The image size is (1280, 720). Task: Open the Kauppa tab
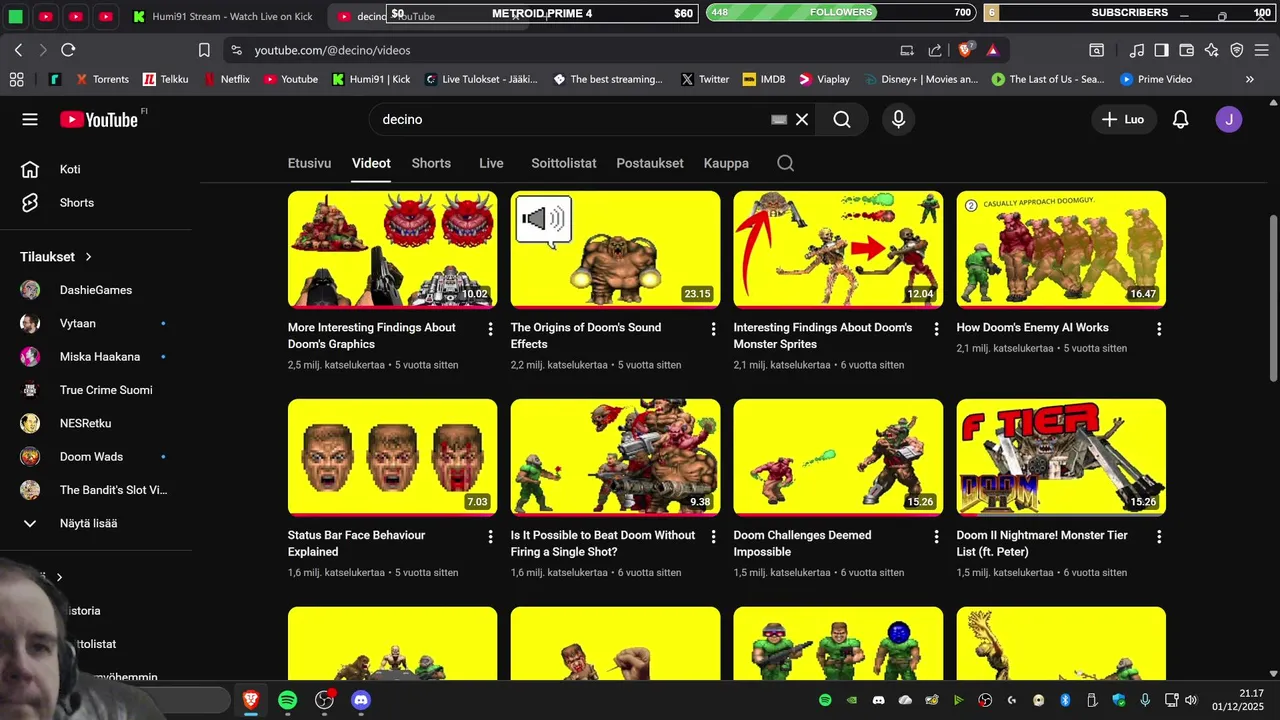coord(726,163)
